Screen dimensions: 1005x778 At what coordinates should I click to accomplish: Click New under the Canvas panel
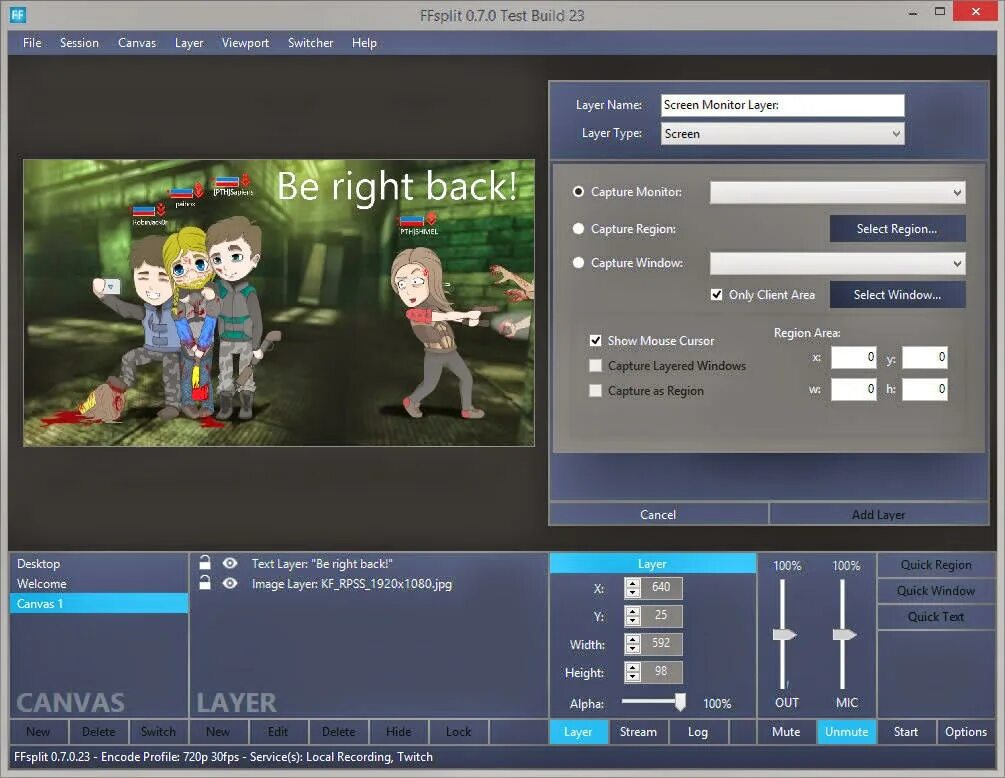point(38,731)
